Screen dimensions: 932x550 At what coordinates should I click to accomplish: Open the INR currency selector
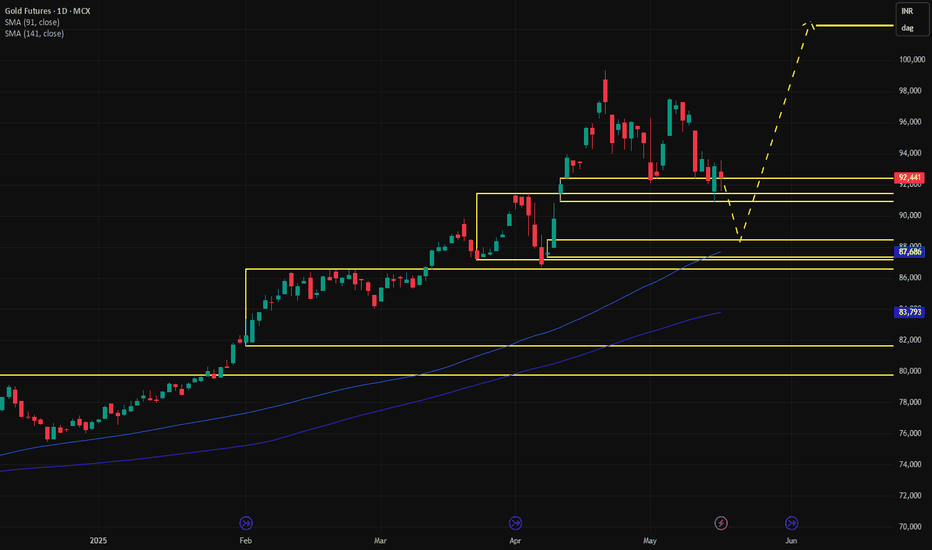coord(907,11)
